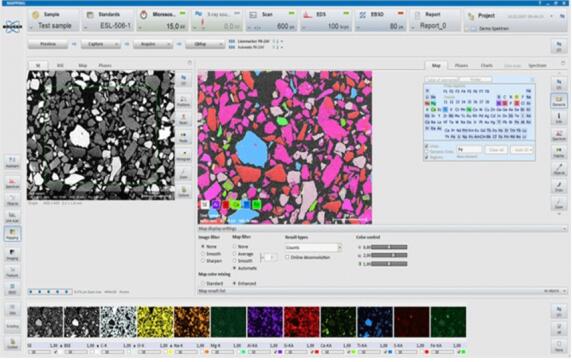Click the Spectrum icon in right sidebar
Image resolution: width=572 pixels, height=362 pixels.
[x=559, y=135]
